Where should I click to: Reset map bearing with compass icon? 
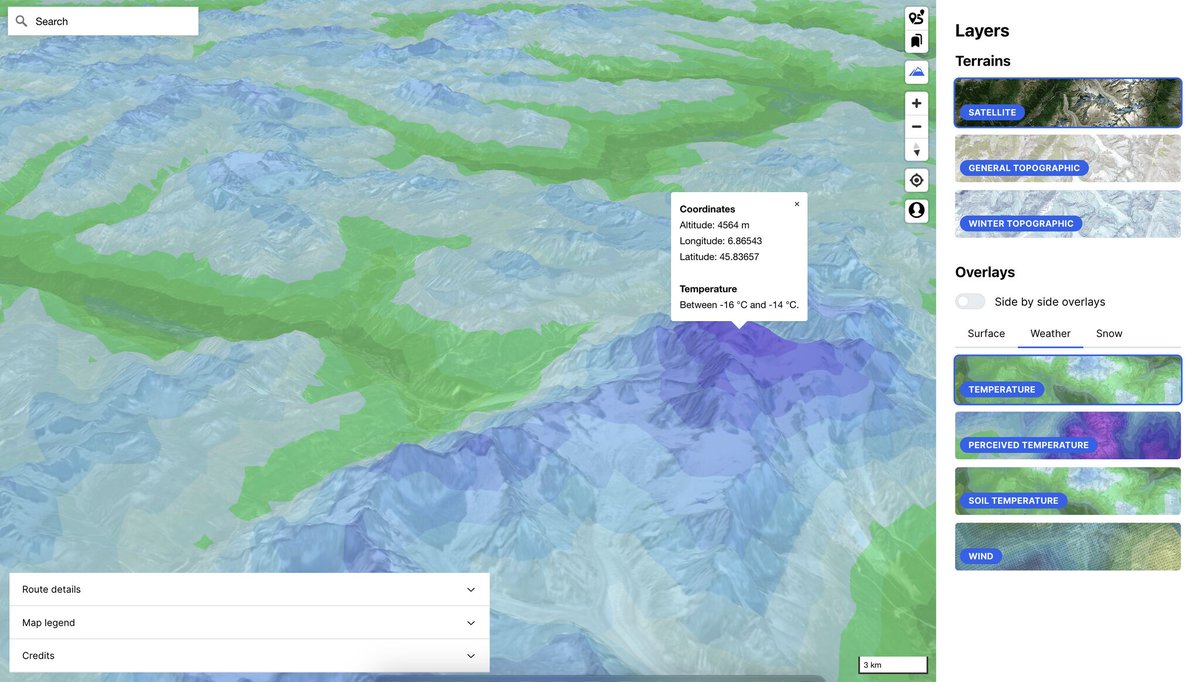(916, 150)
